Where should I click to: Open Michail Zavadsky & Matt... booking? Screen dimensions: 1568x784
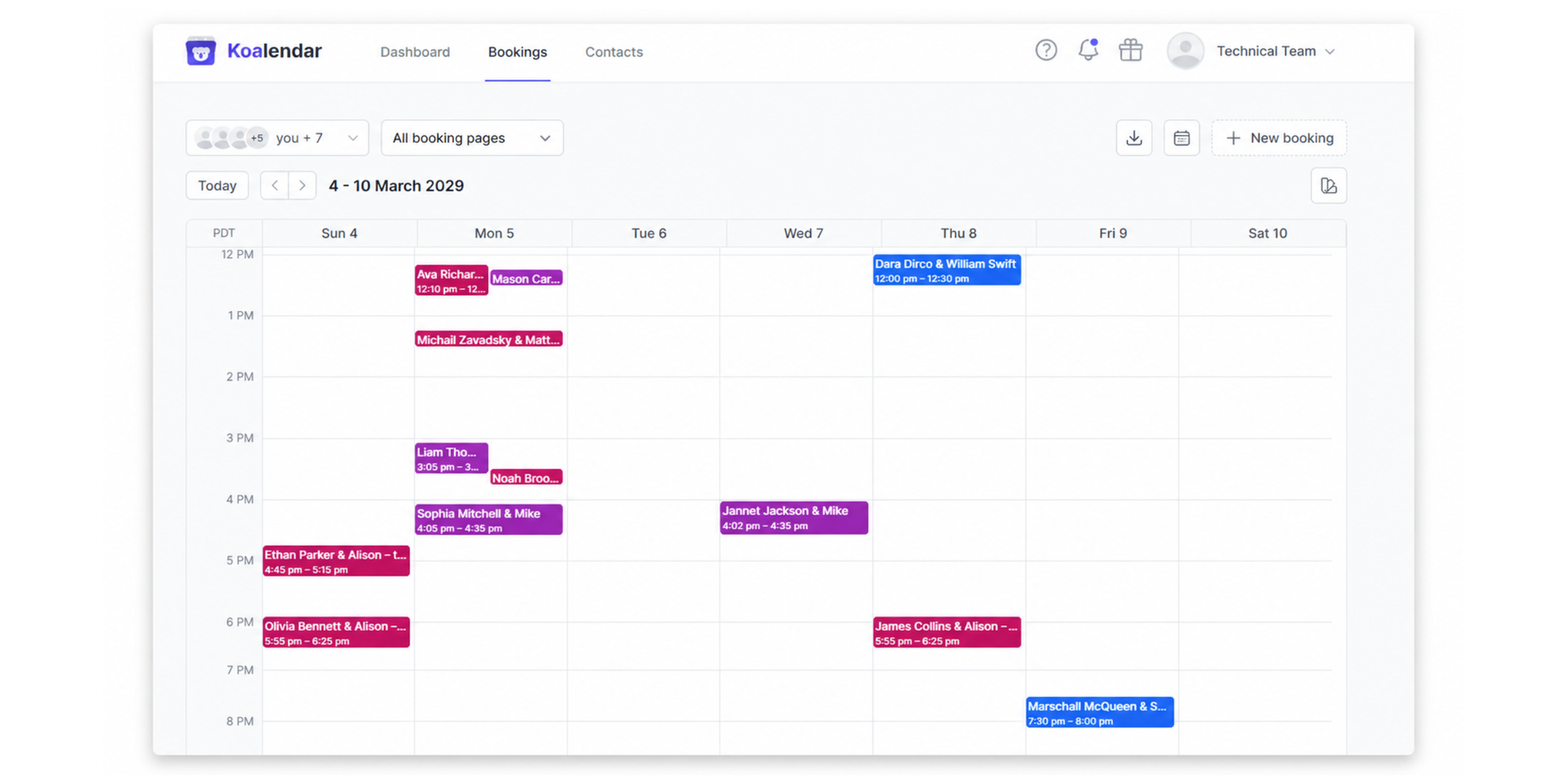tap(488, 339)
